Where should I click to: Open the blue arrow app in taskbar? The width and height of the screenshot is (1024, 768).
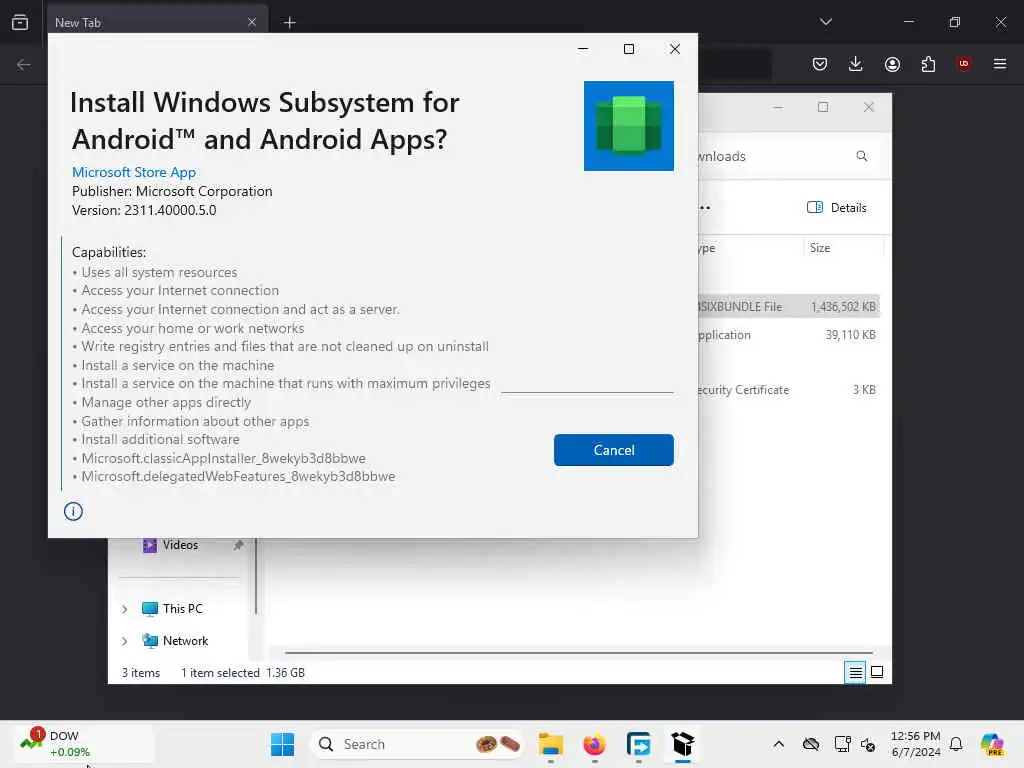[x=638, y=744]
